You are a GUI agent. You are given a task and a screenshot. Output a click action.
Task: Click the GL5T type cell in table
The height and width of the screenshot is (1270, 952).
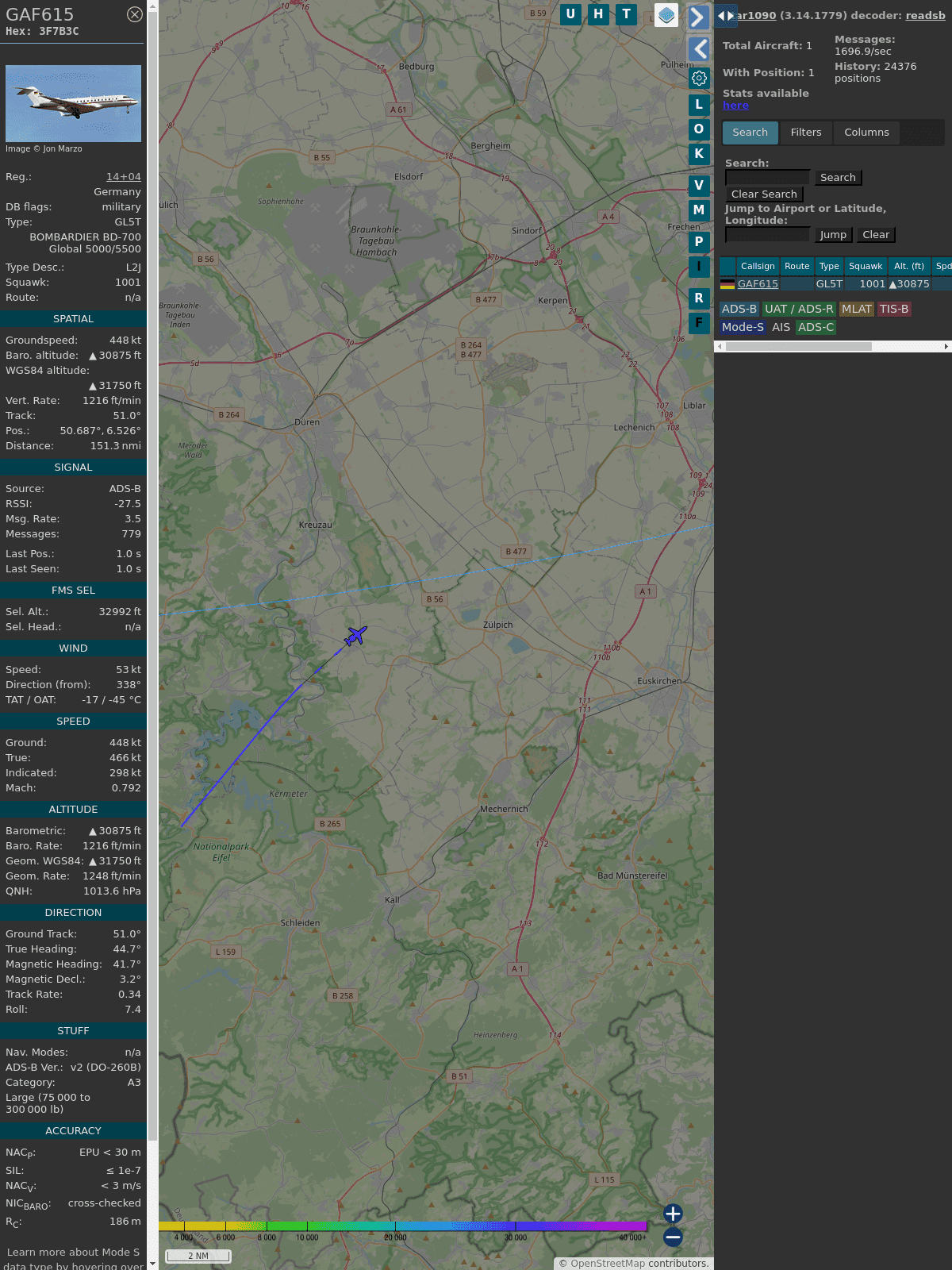click(x=829, y=284)
